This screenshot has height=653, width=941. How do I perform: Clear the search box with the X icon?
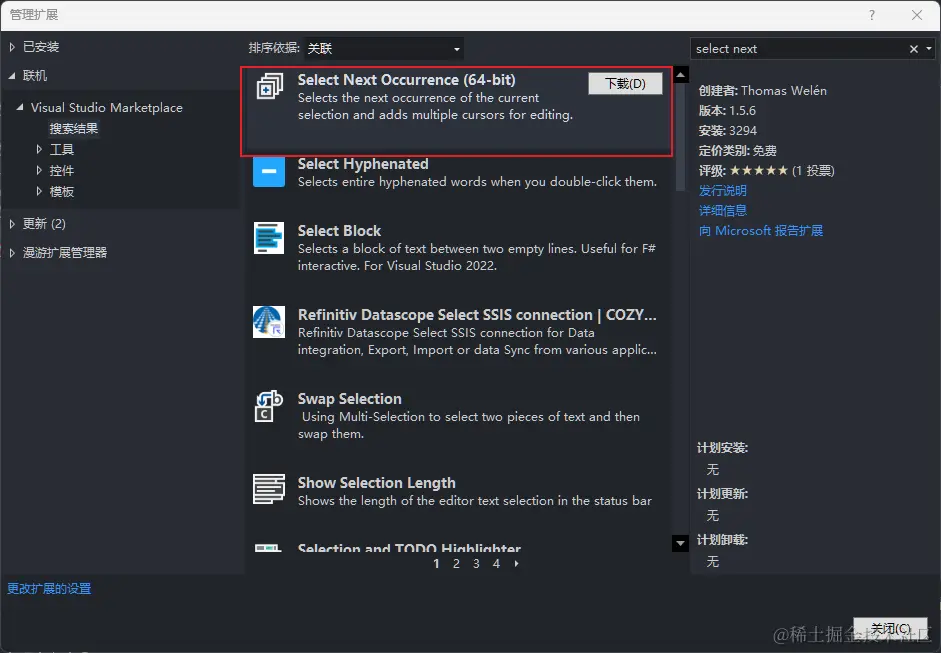pos(913,49)
